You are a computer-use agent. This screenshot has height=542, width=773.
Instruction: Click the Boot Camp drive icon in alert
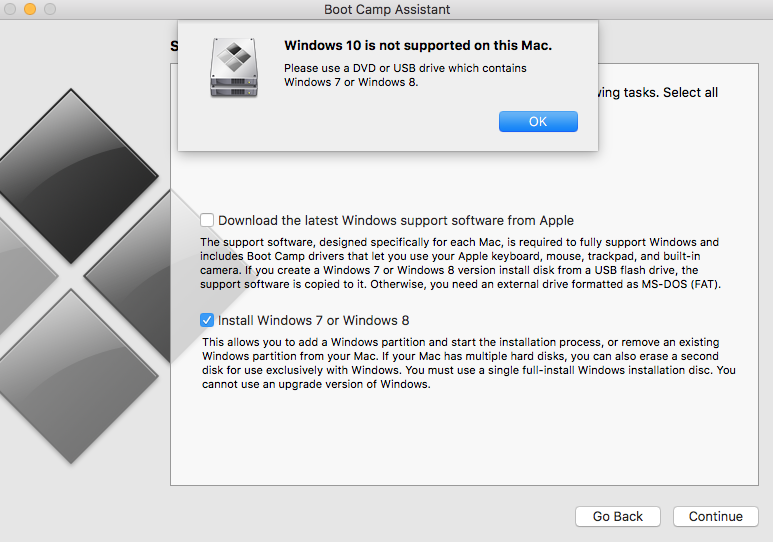coord(234,68)
